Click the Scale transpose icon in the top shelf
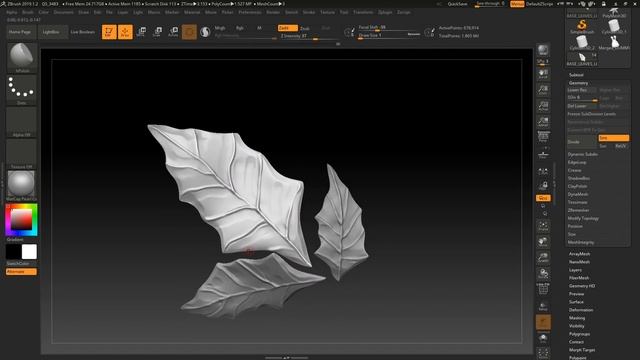Screen dimensions: 640x360 point(157,32)
